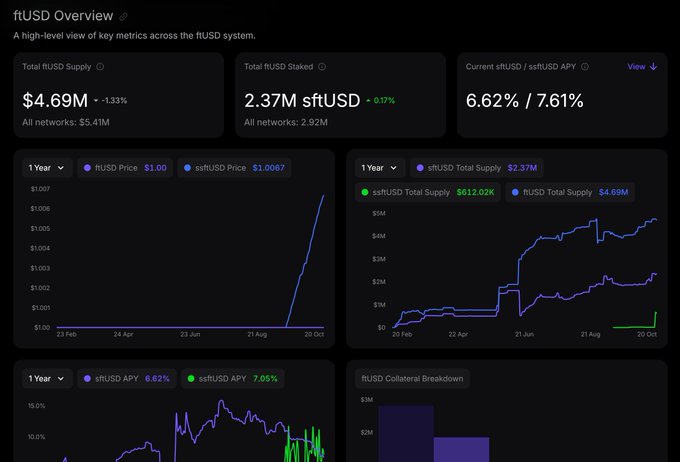Click the 2.37M sftUSD staked value
Screen dimensions: 680x462
[x=302, y=101]
